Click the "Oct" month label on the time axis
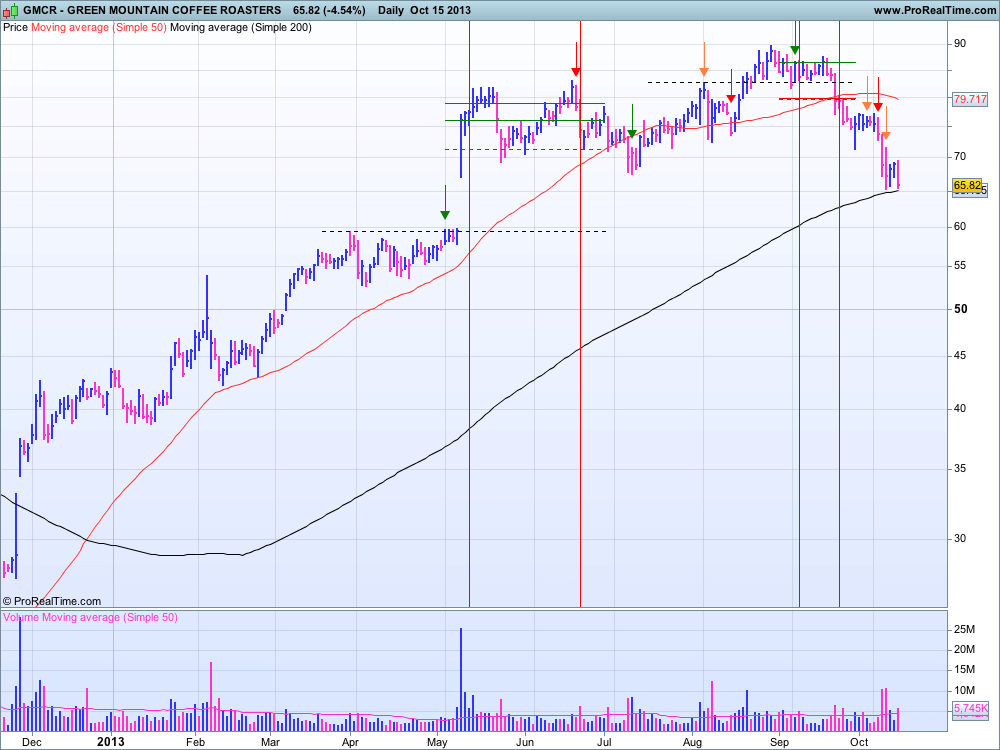1000x750 pixels. (859, 742)
